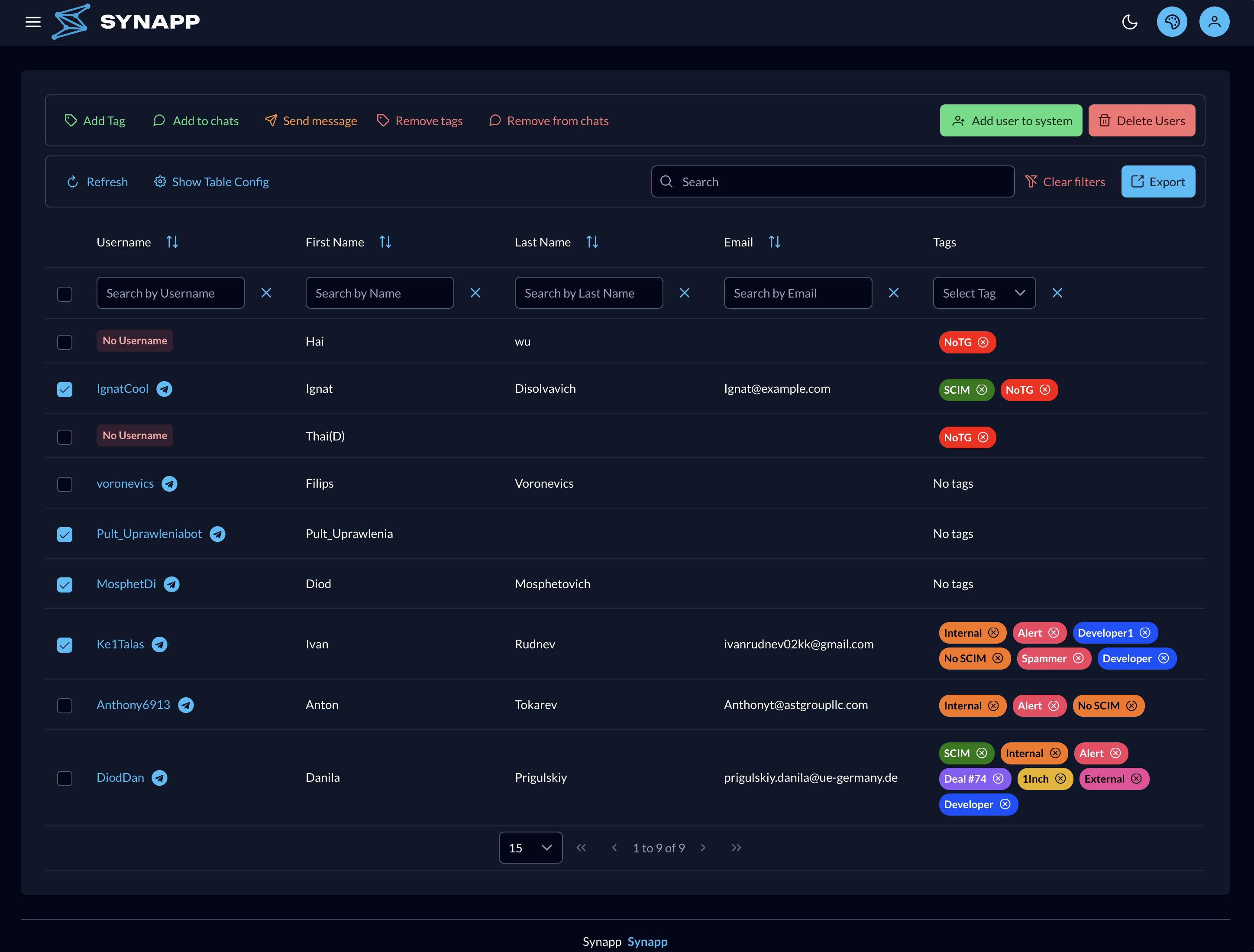
Task: Clear the Tag filter with X
Action: point(1057,293)
